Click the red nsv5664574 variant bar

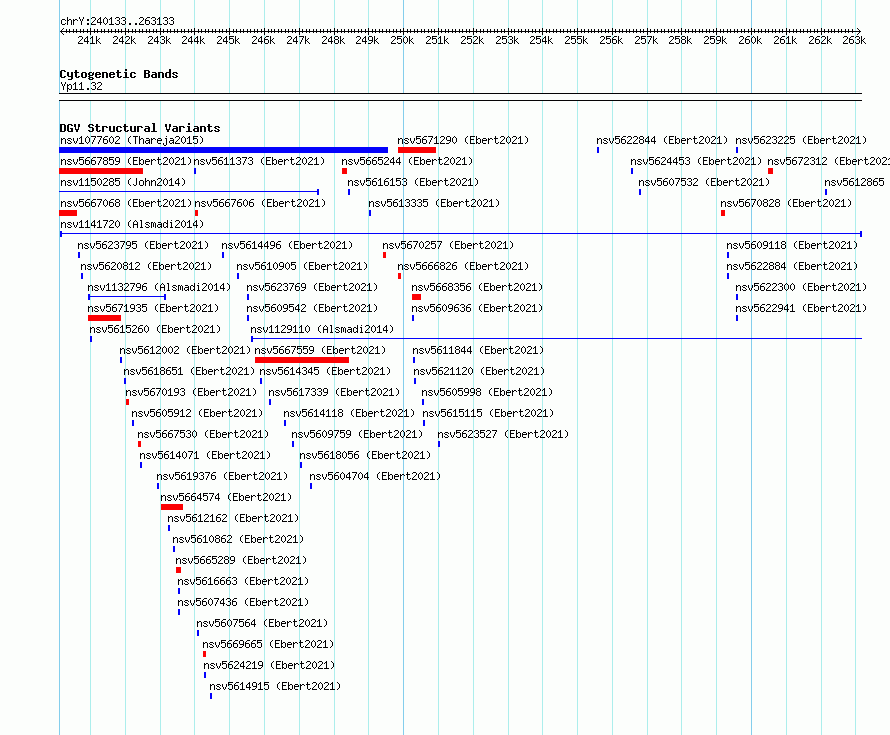click(x=172, y=507)
